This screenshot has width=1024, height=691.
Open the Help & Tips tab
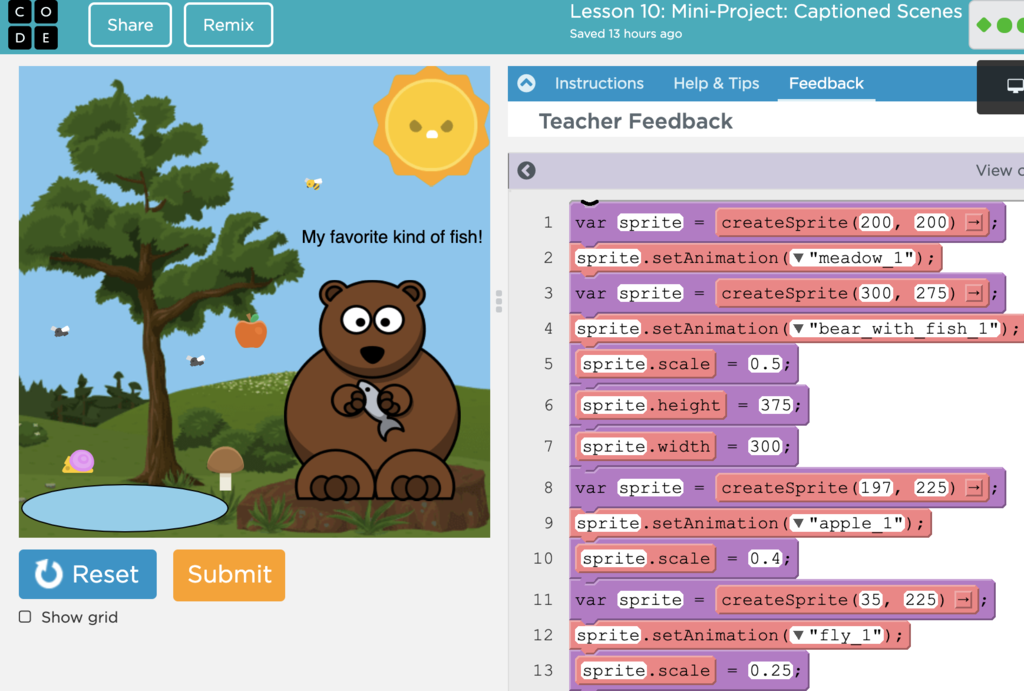(x=716, y=83)
